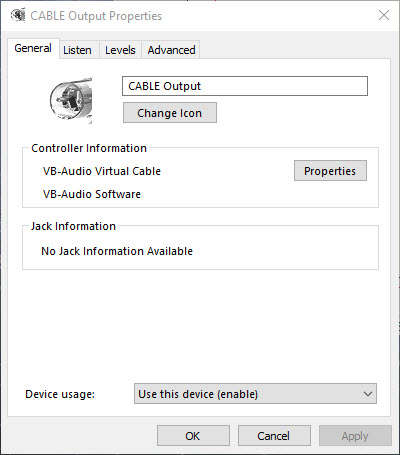Open the Device usage combo box
Screen dimensions: 400x455
click(255, 394)
